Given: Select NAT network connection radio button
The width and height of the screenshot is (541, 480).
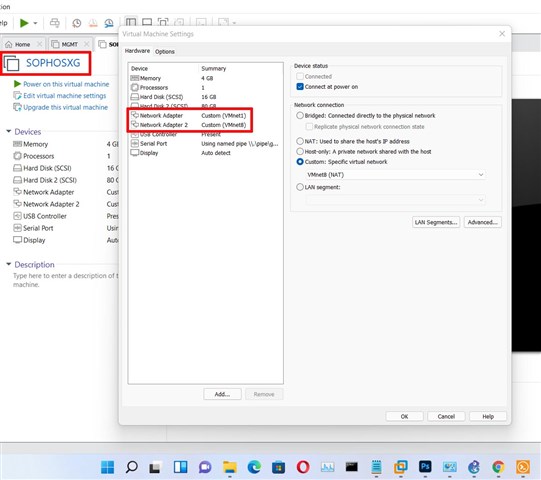Looking at the screenshot, I should point(300,141).
